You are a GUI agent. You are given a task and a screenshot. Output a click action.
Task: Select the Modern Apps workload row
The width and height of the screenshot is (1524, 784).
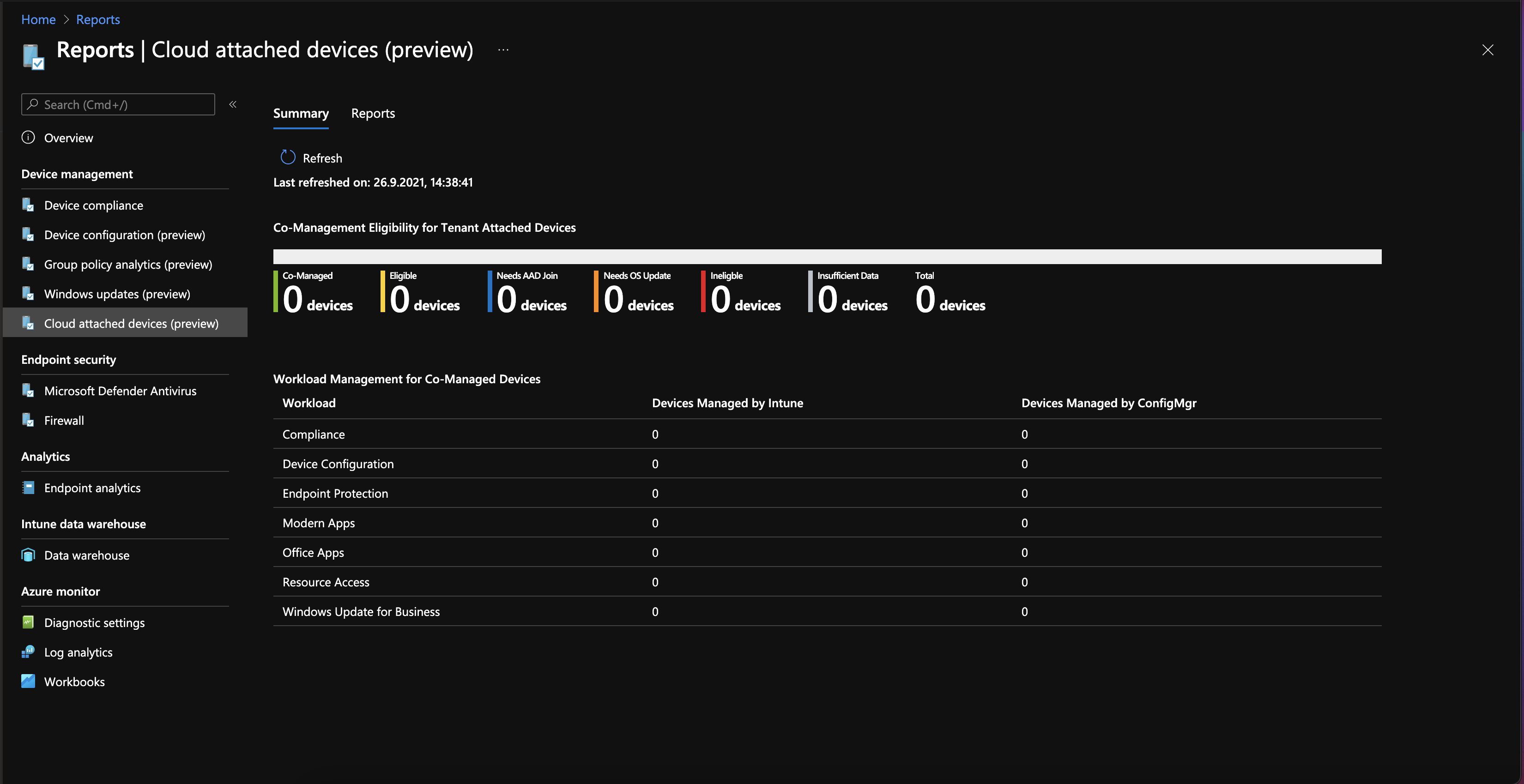click(x=827, y=523)
